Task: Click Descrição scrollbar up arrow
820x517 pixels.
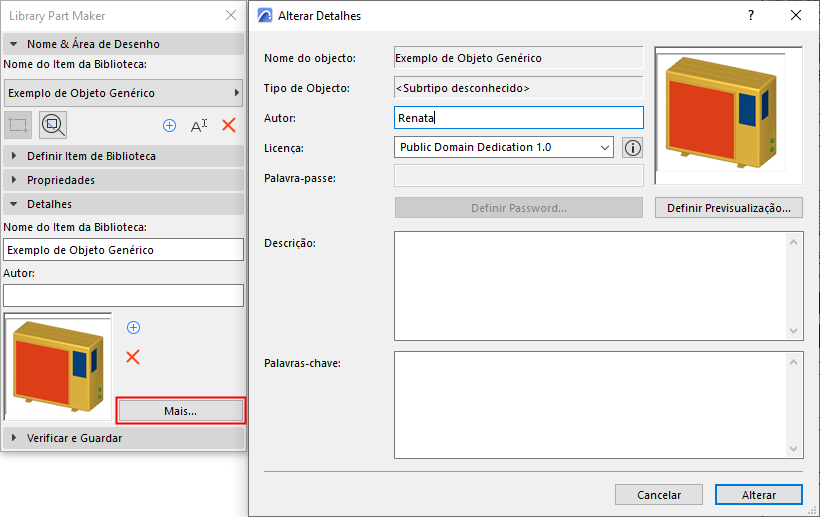Action: pos(793,242)
